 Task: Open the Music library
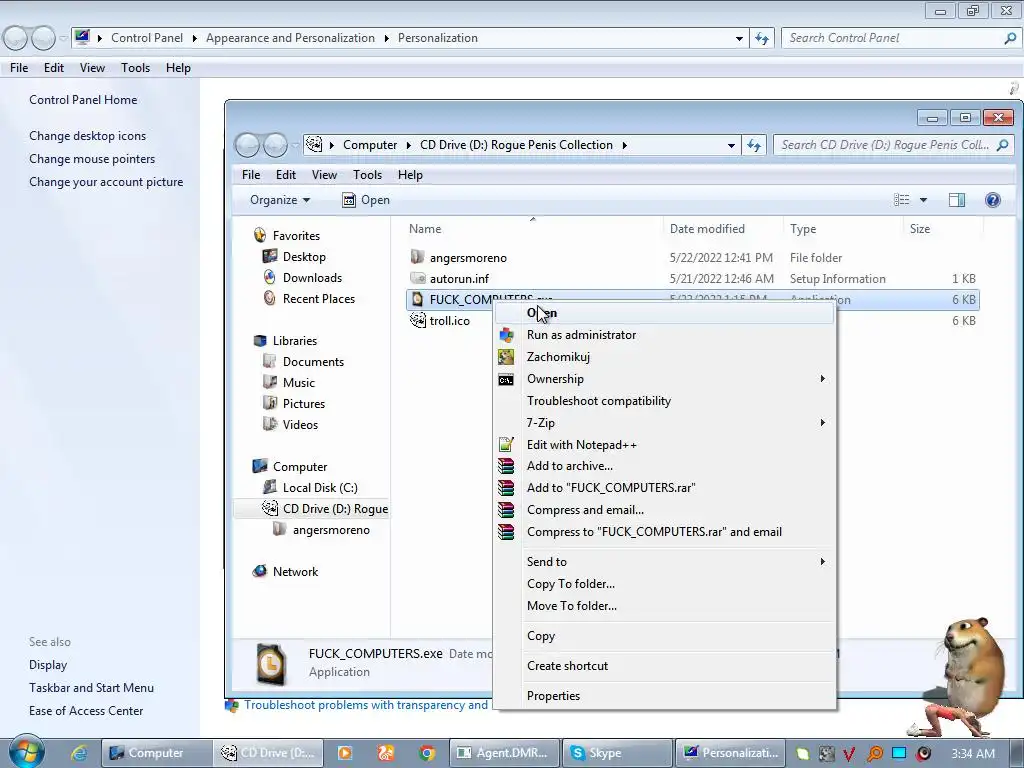[298, 383]
